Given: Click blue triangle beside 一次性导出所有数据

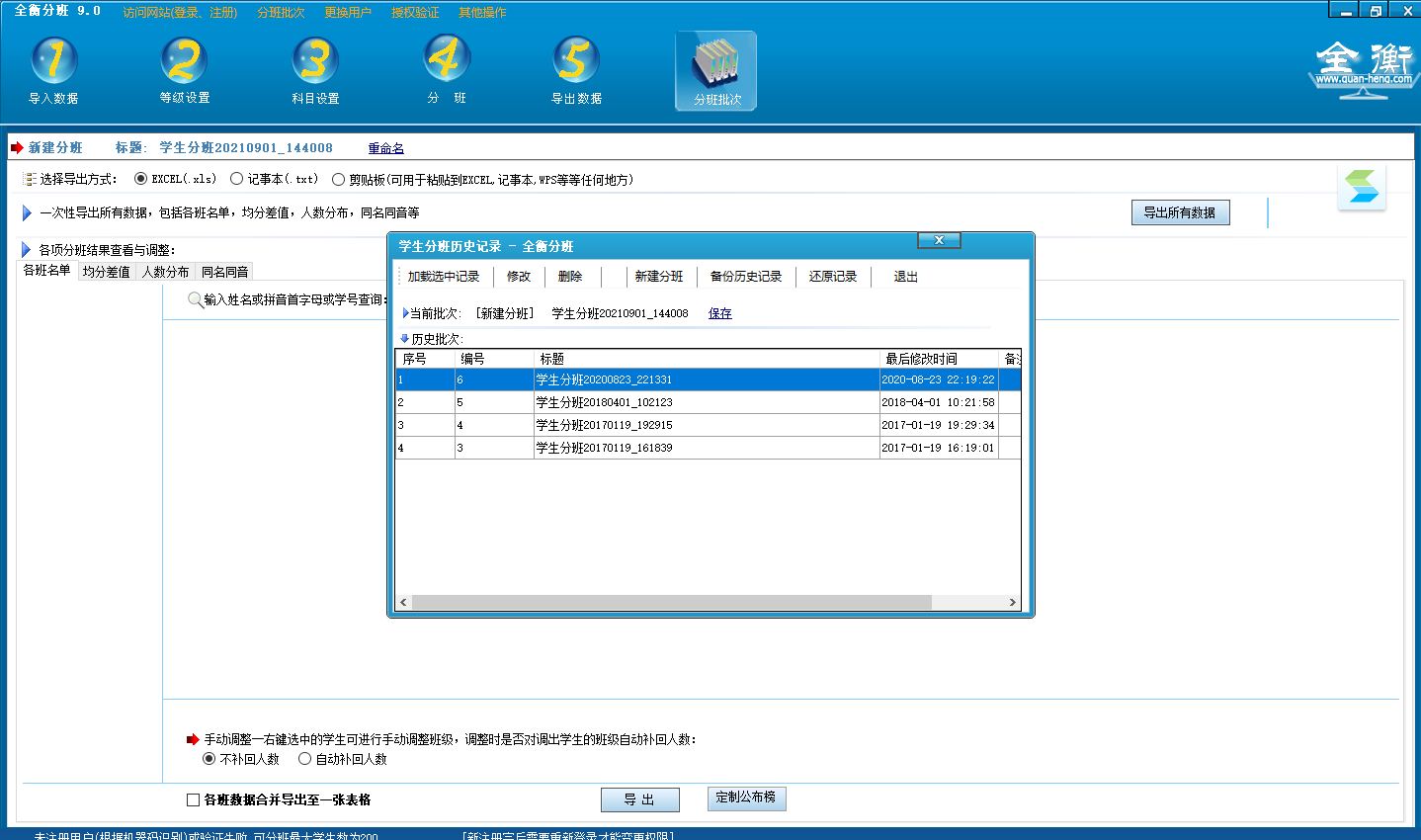Looking at the screenshot, I should (x=27, y=212).
